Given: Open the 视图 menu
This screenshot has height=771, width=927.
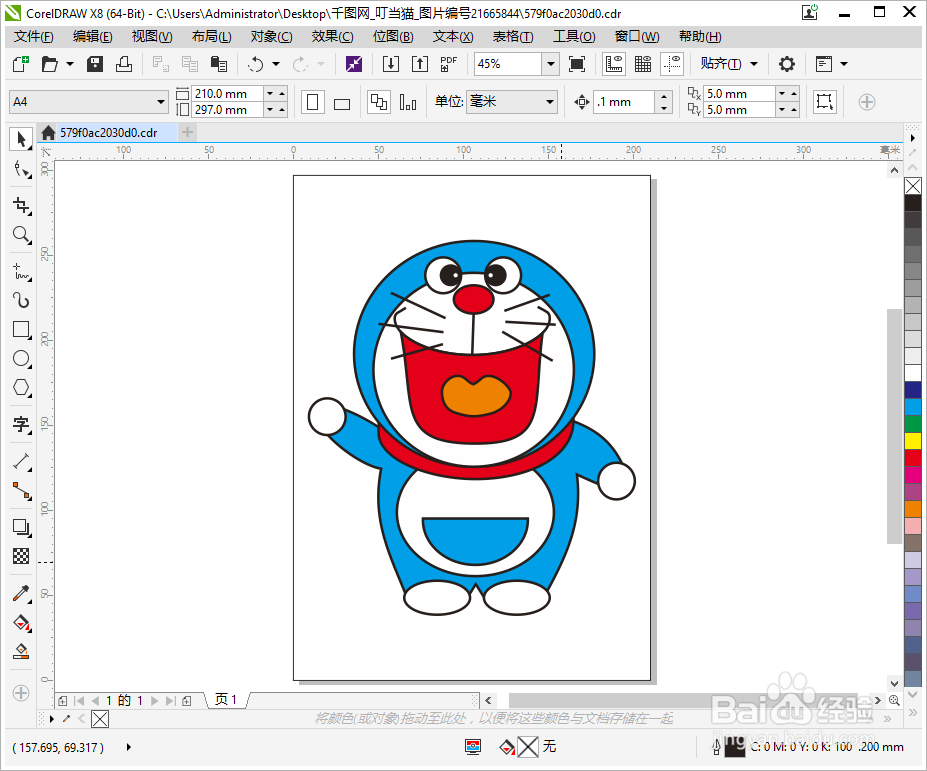Looking at the screenshot, I should click(x=152, y=37).
